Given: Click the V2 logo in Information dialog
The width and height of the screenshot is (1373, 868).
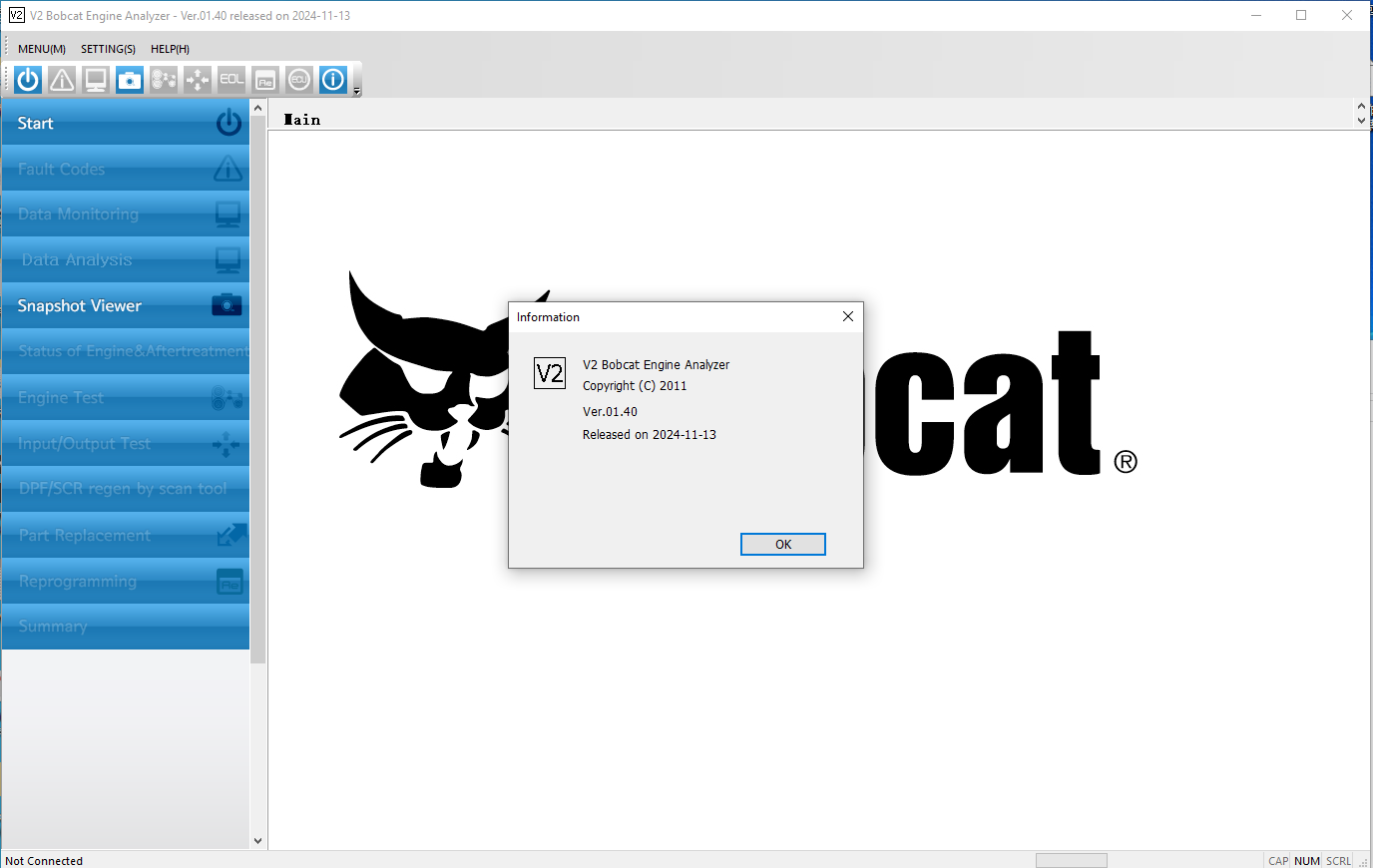Looking at the screenshot, I should pos(550,373).
